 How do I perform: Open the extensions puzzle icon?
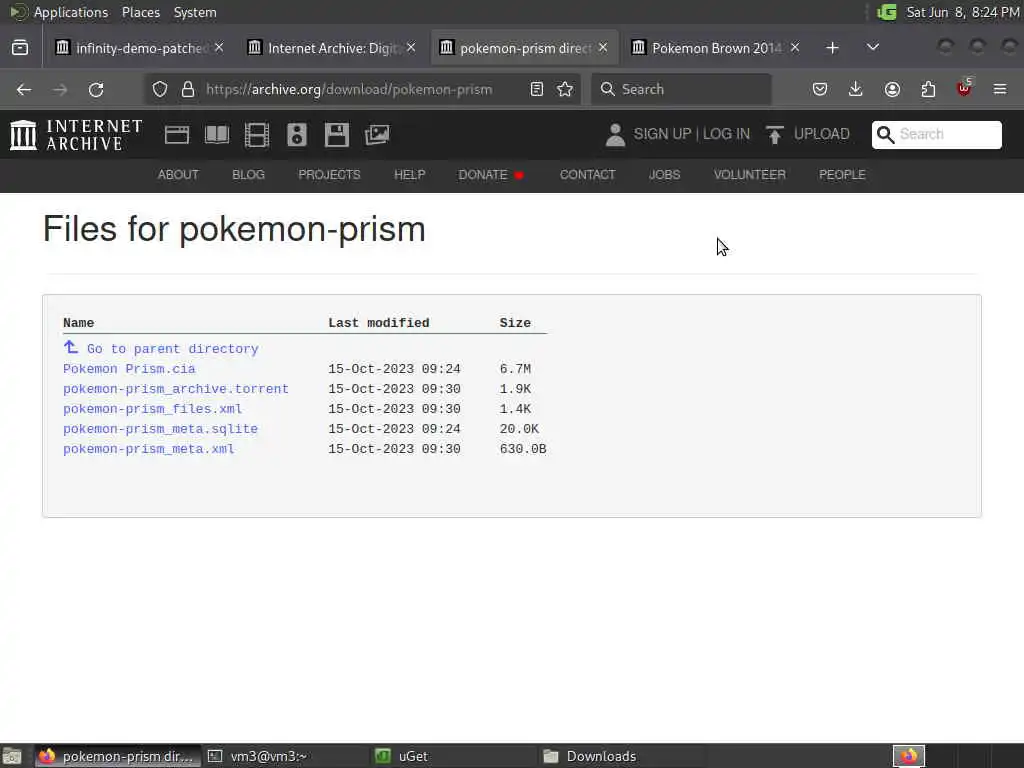click(x=928, y=89)
